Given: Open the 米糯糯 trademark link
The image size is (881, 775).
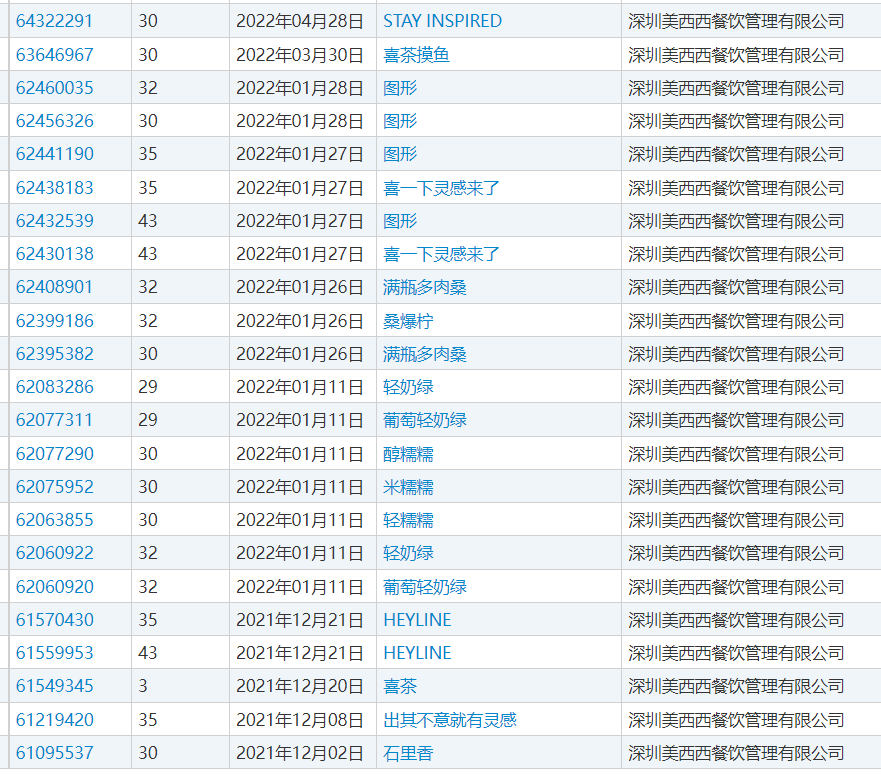Looking at the screenshot, I should coord(408,487).
